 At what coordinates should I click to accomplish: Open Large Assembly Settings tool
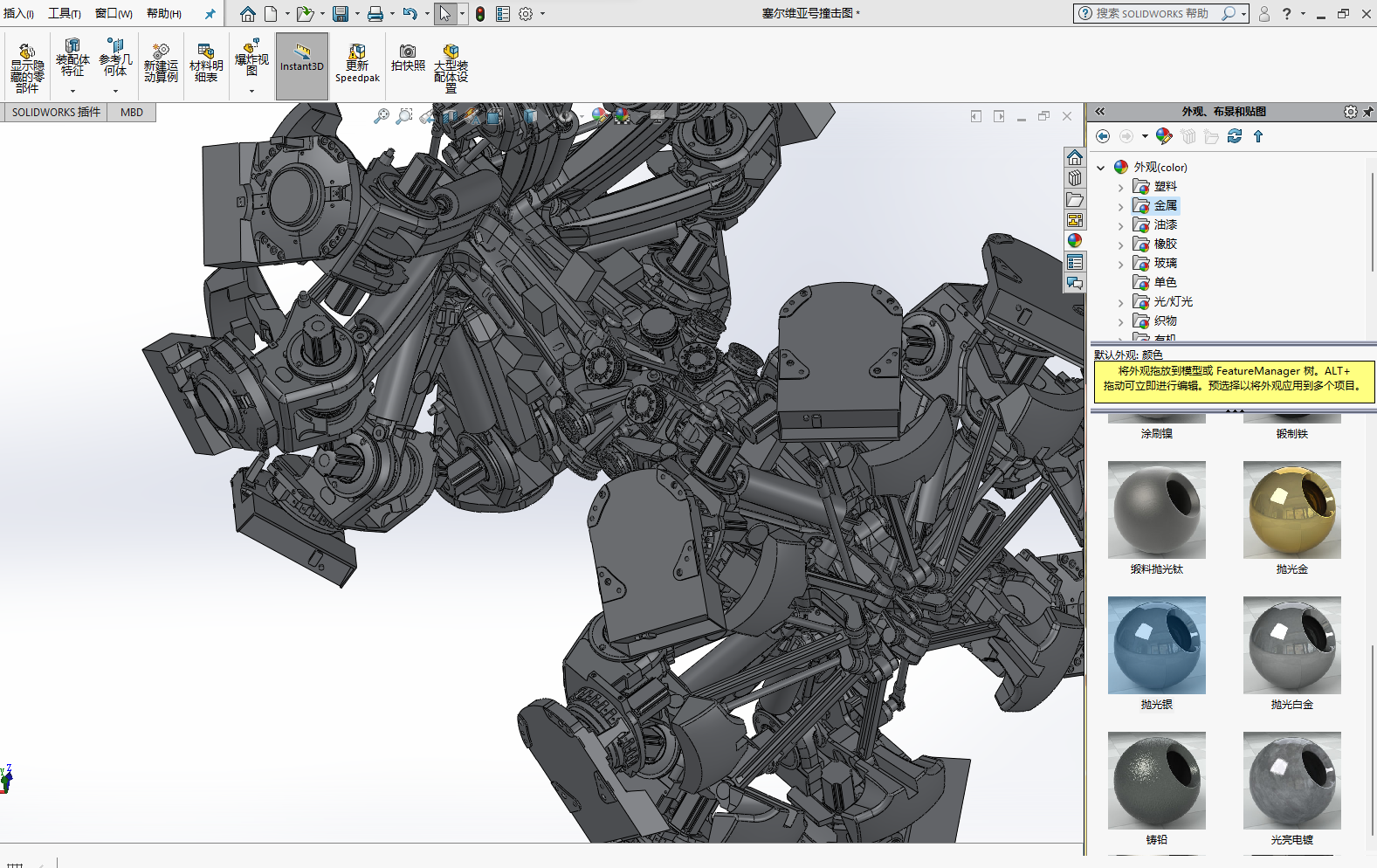[451, 68]
